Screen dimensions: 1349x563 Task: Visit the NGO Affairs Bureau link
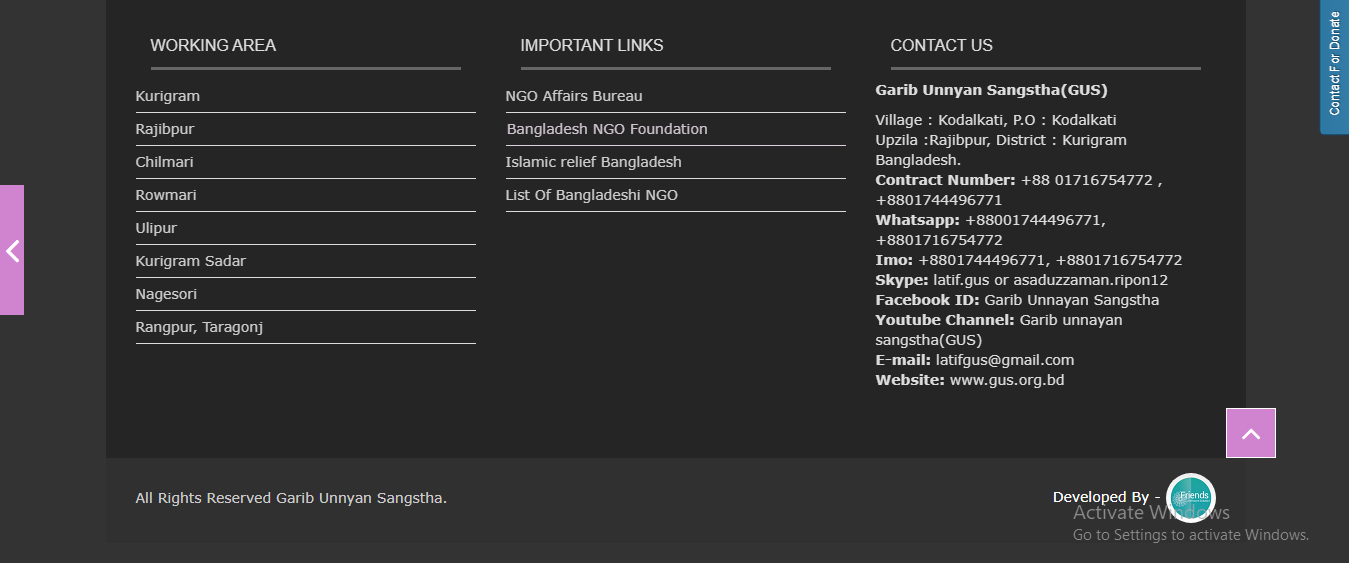click(574, 96)
